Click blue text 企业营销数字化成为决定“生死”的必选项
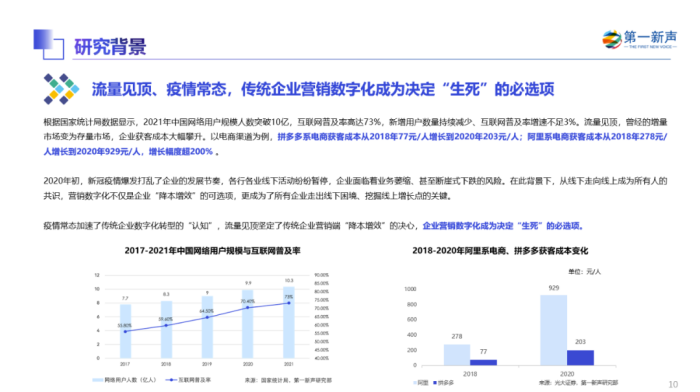 point(503,225)
